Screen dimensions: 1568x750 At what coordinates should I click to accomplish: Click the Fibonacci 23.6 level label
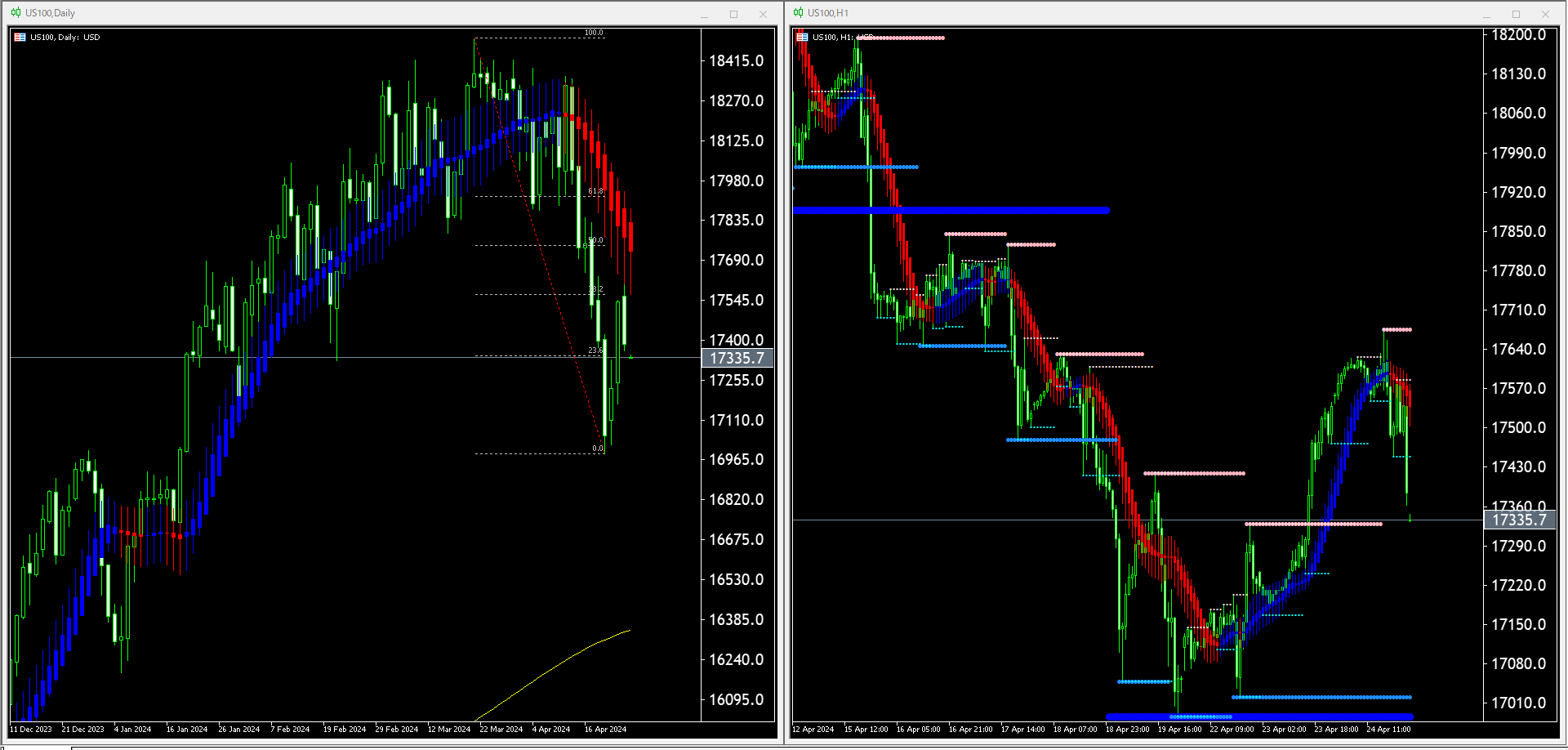click(595, 350)
